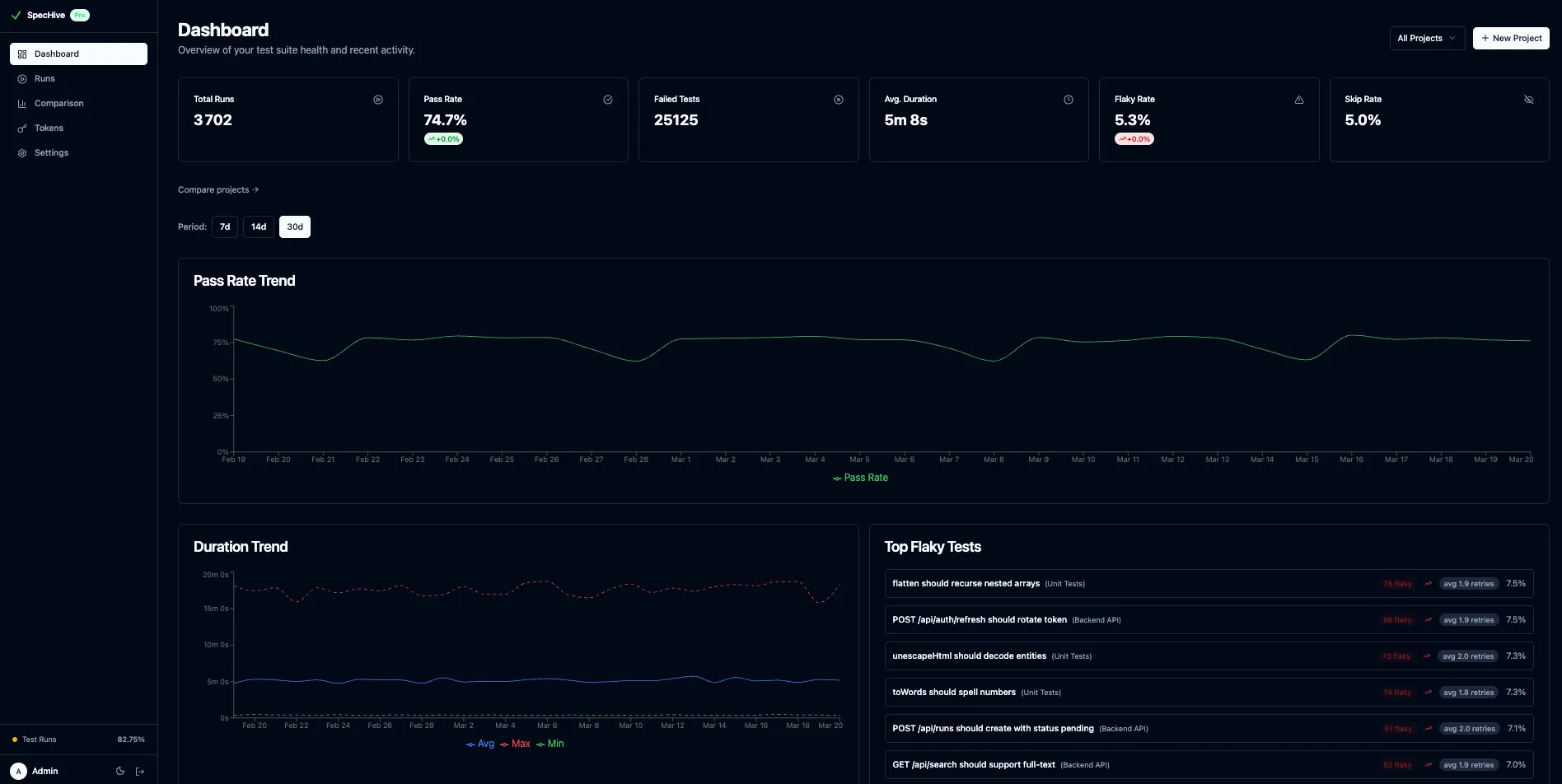Image resolution: width=1562 pixels, height=784 pixels.
Task: Click the clock icon on Avg. Duration card
Action: coord(1069,99)
